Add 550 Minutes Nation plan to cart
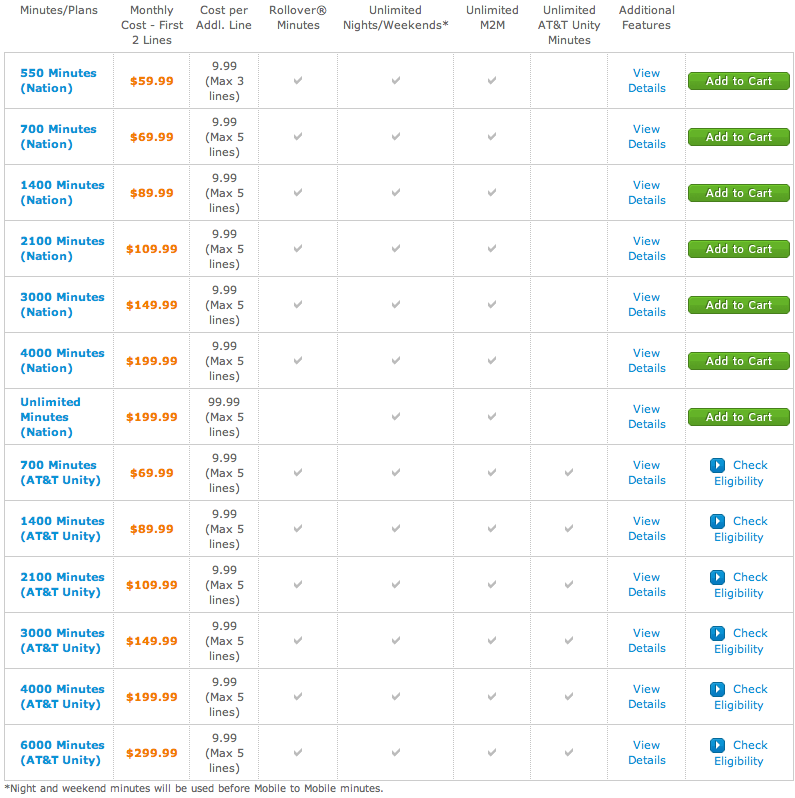 click(x=738, y=81)
